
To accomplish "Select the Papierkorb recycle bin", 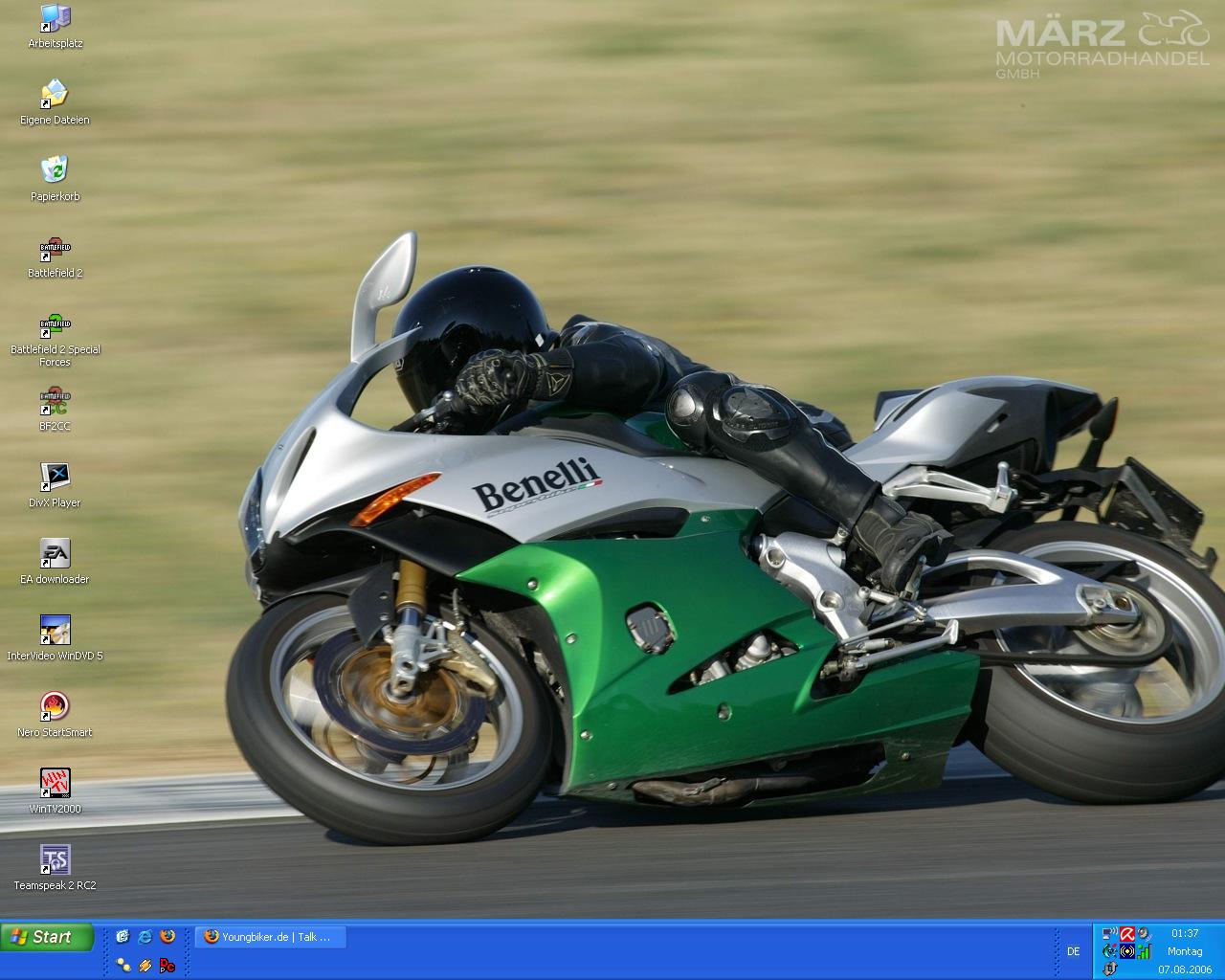I will 55,179.
